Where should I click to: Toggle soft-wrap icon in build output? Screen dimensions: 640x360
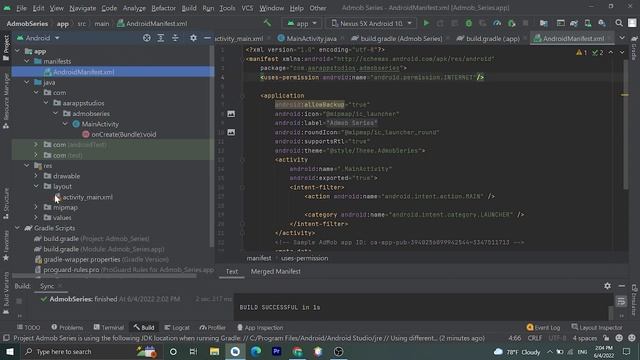coord(621,301)
